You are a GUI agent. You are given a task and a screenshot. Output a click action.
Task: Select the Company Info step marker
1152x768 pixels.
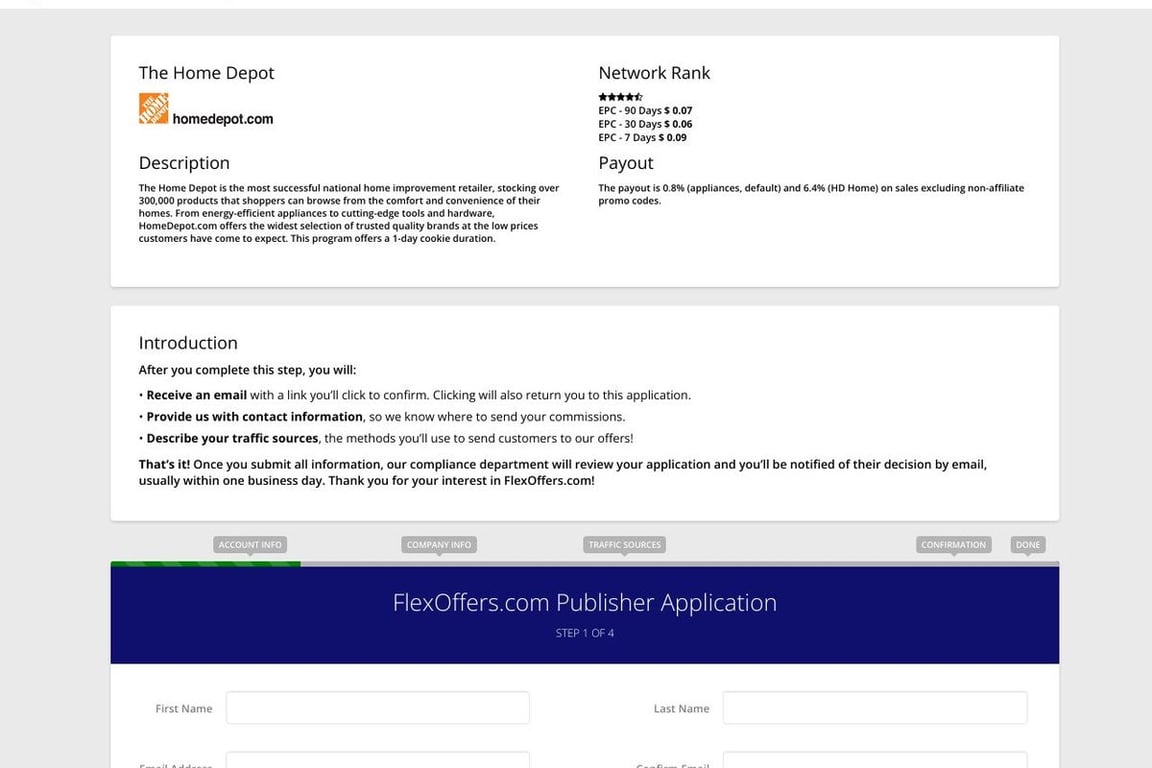(x=439, y=545)
